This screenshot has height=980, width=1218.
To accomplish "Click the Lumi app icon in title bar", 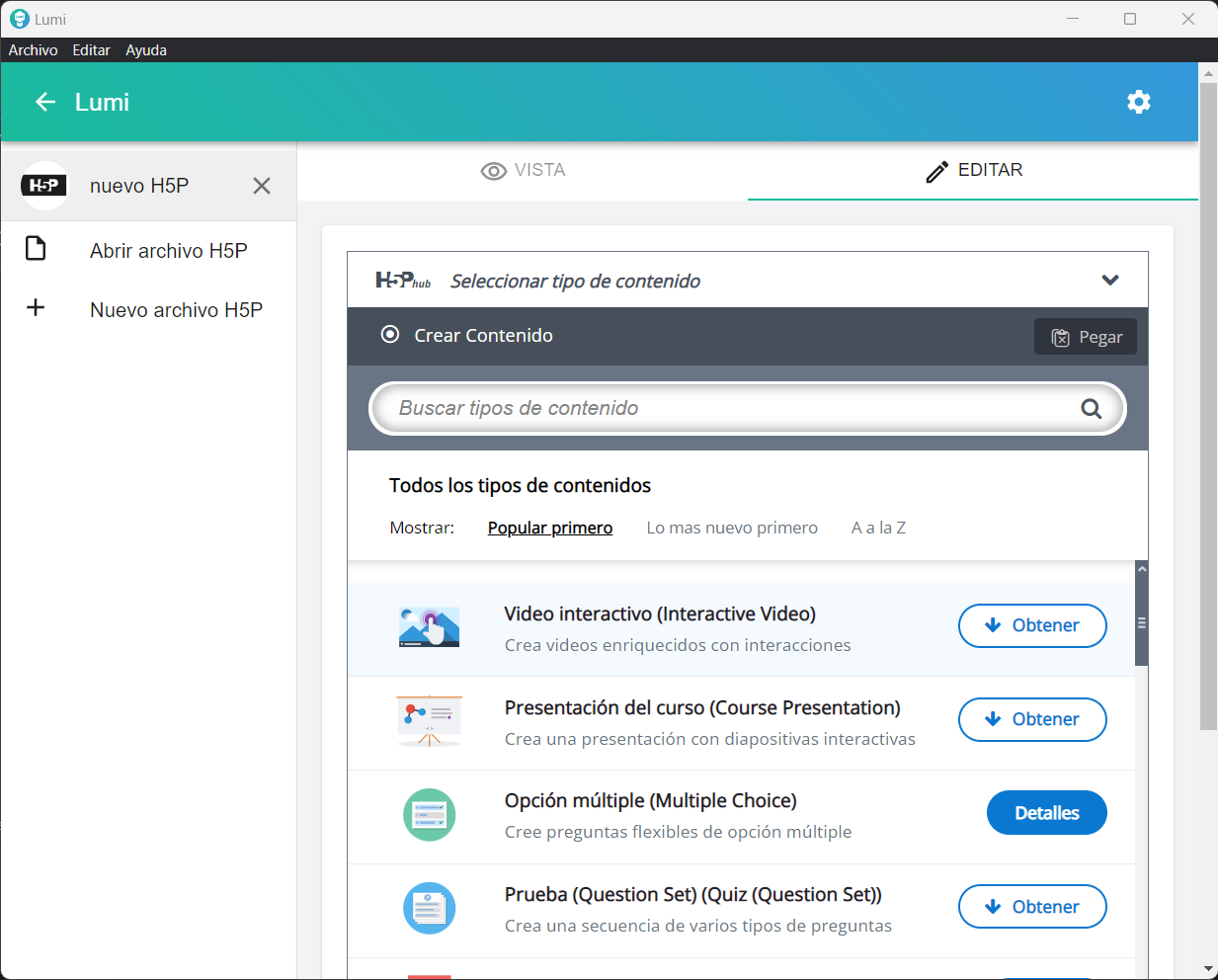I will (19, 19).
